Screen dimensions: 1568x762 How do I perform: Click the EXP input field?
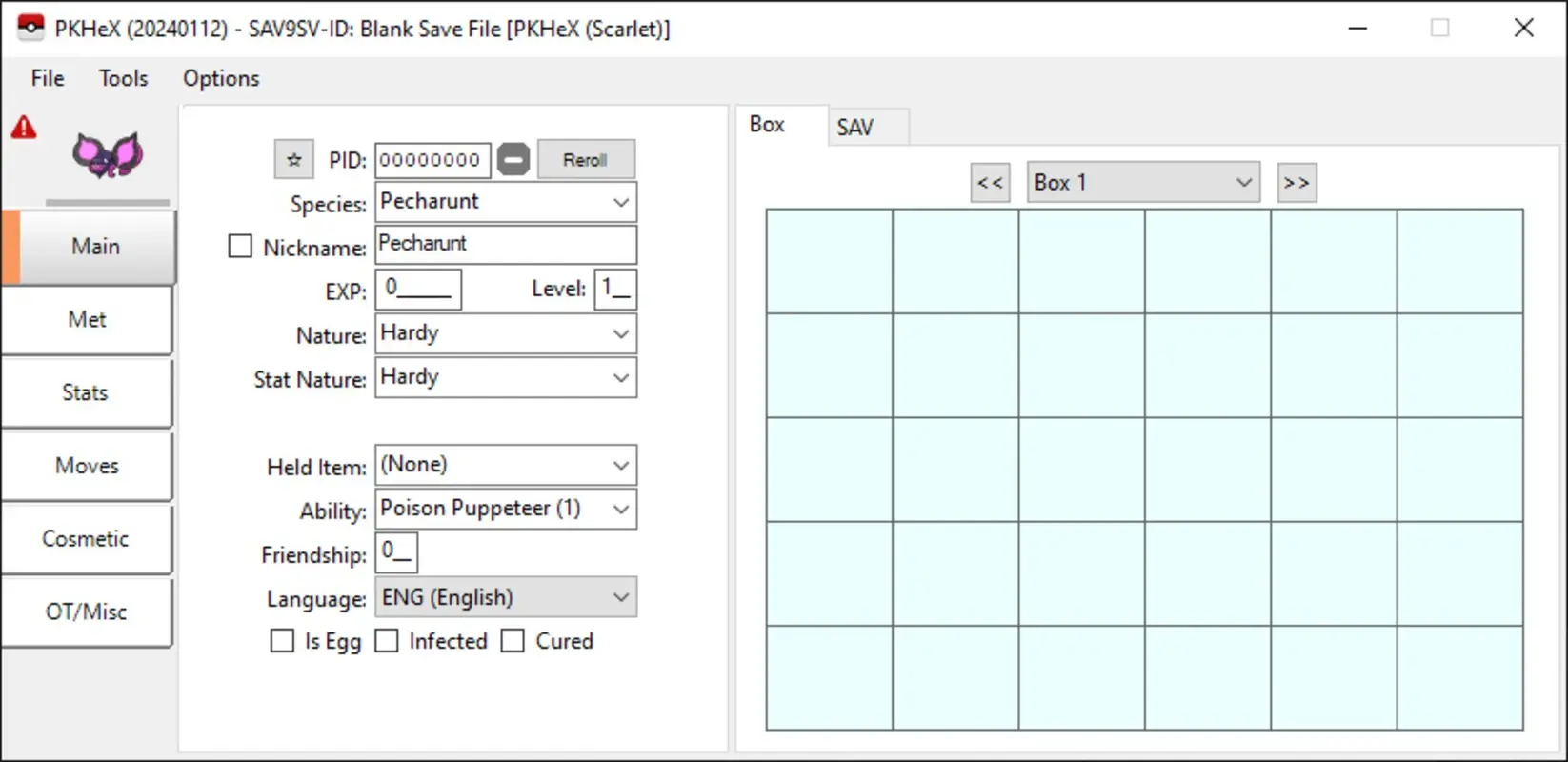pyautogui.click(x=418, y=289)
